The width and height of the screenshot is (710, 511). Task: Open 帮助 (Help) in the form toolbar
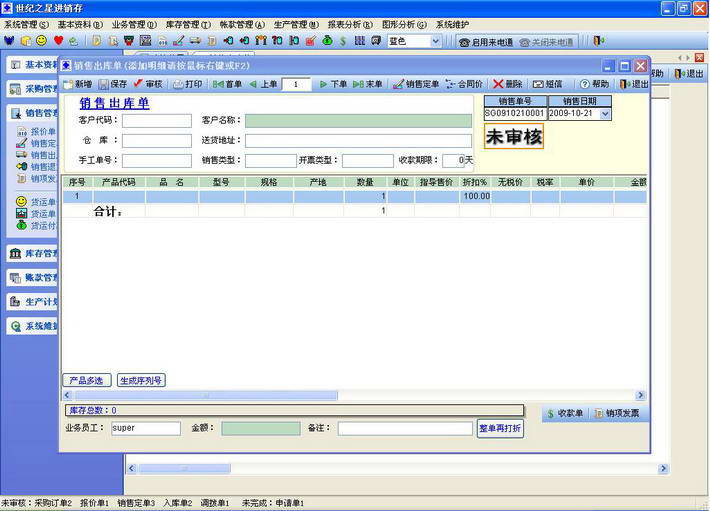click(x=594, y=85)
